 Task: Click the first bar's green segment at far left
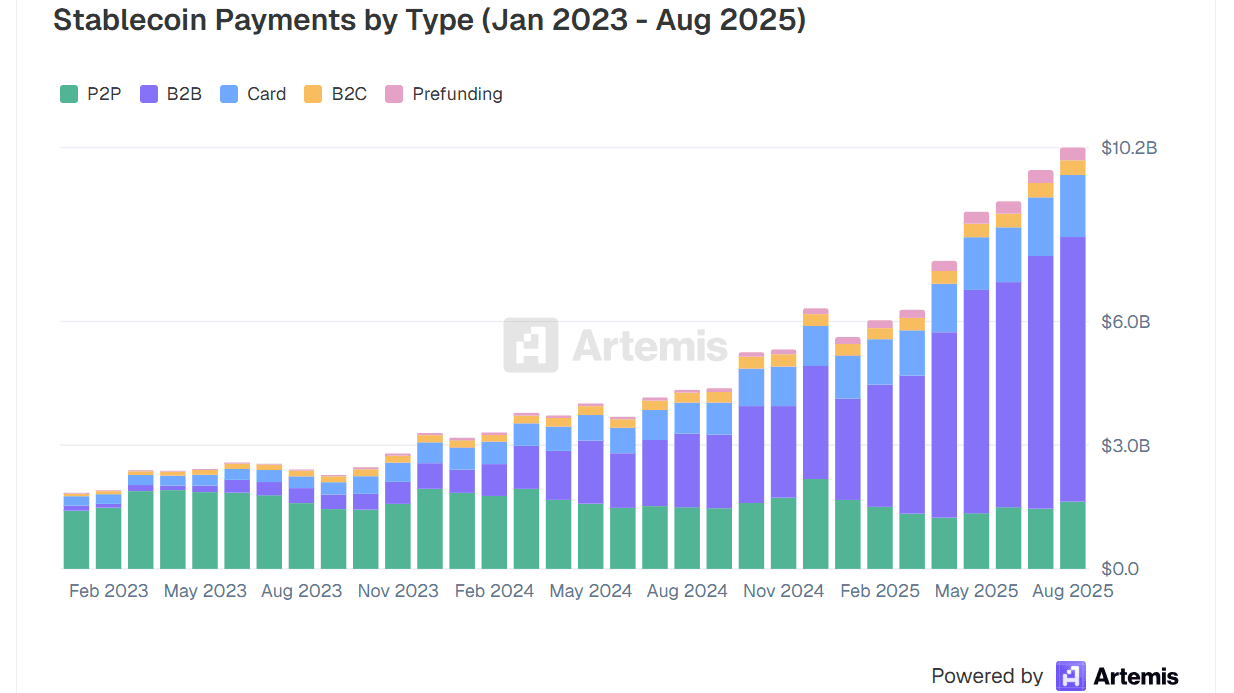[x=76, y=540]
